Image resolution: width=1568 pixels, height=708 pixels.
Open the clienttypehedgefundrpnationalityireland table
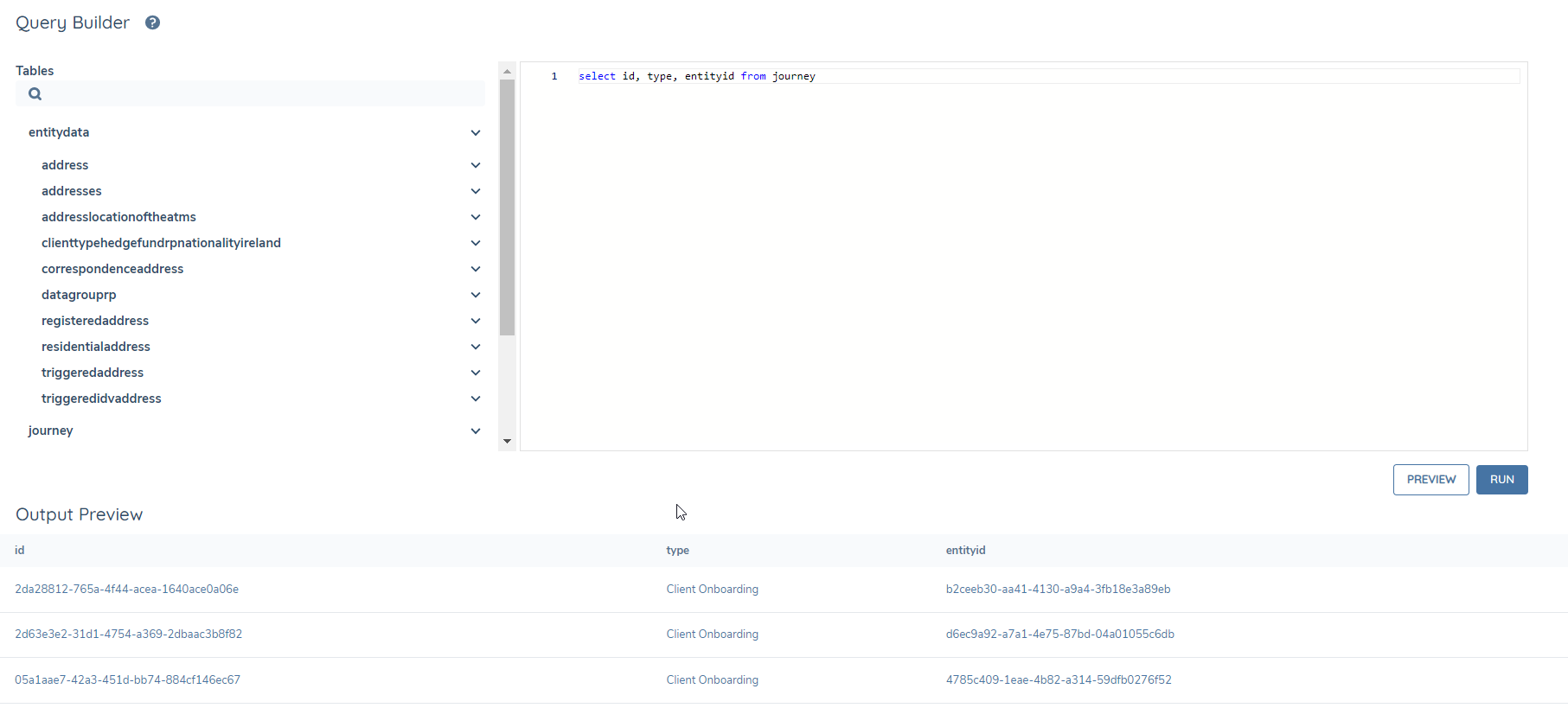pos(161,243)
